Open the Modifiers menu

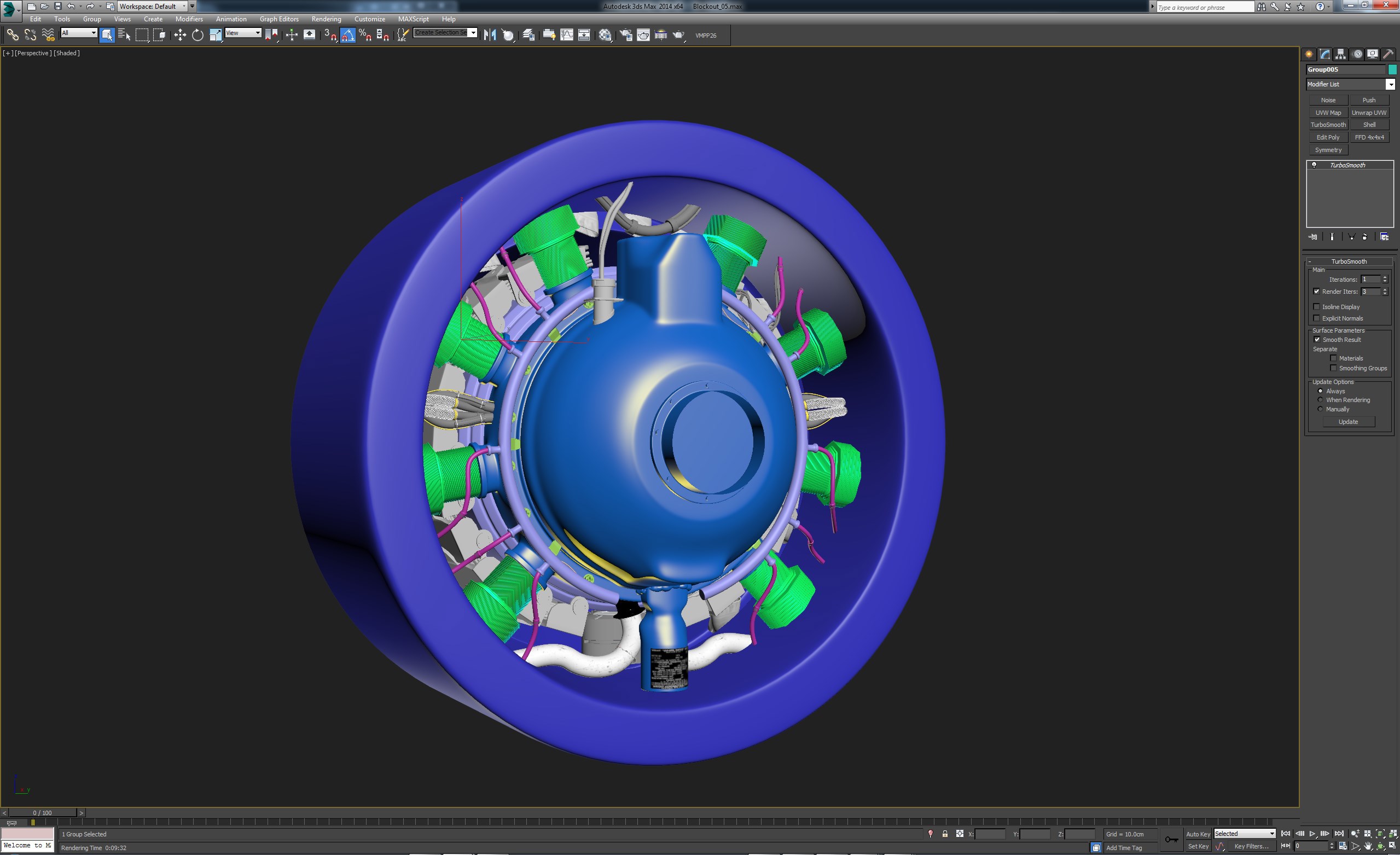(x=189, y=19)
